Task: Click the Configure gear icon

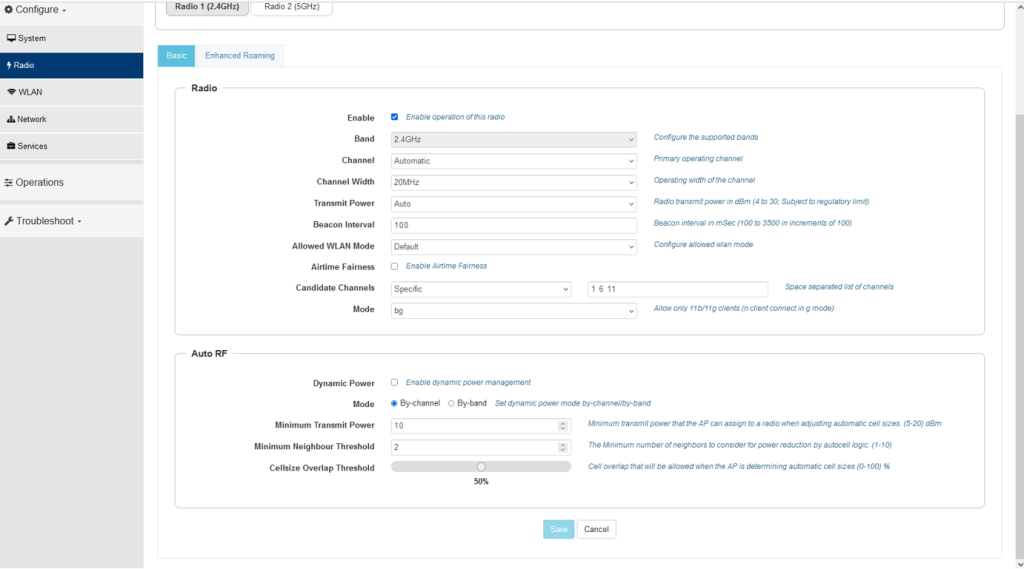Action: [x=8, y=10]
